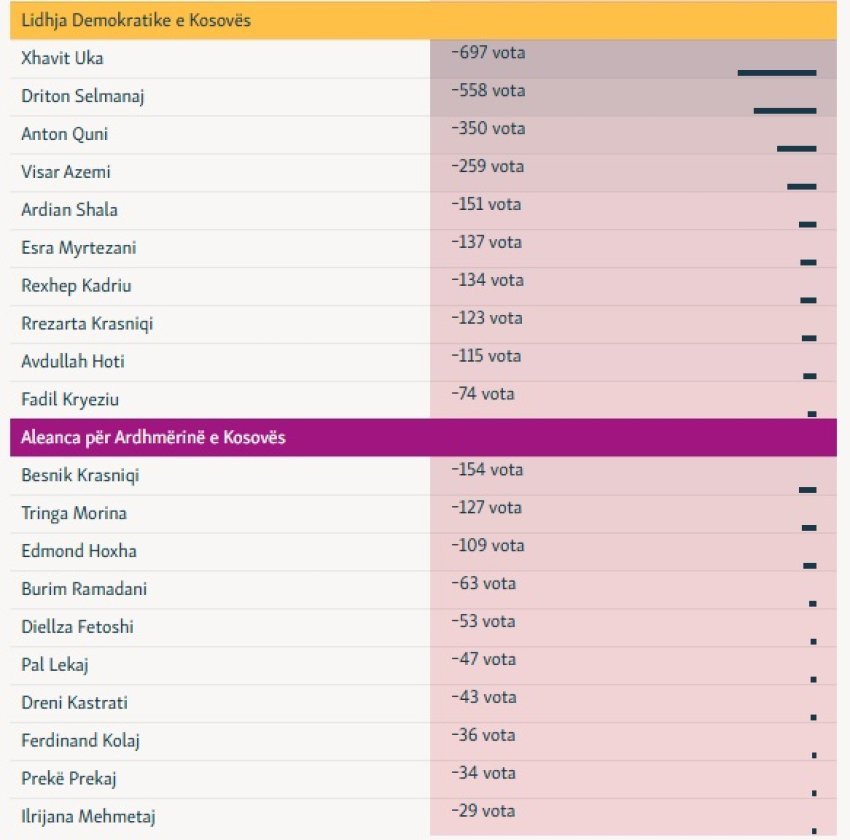Click on Esra Myrtezani's name
850x840 pixels.
tap(79, 248)
